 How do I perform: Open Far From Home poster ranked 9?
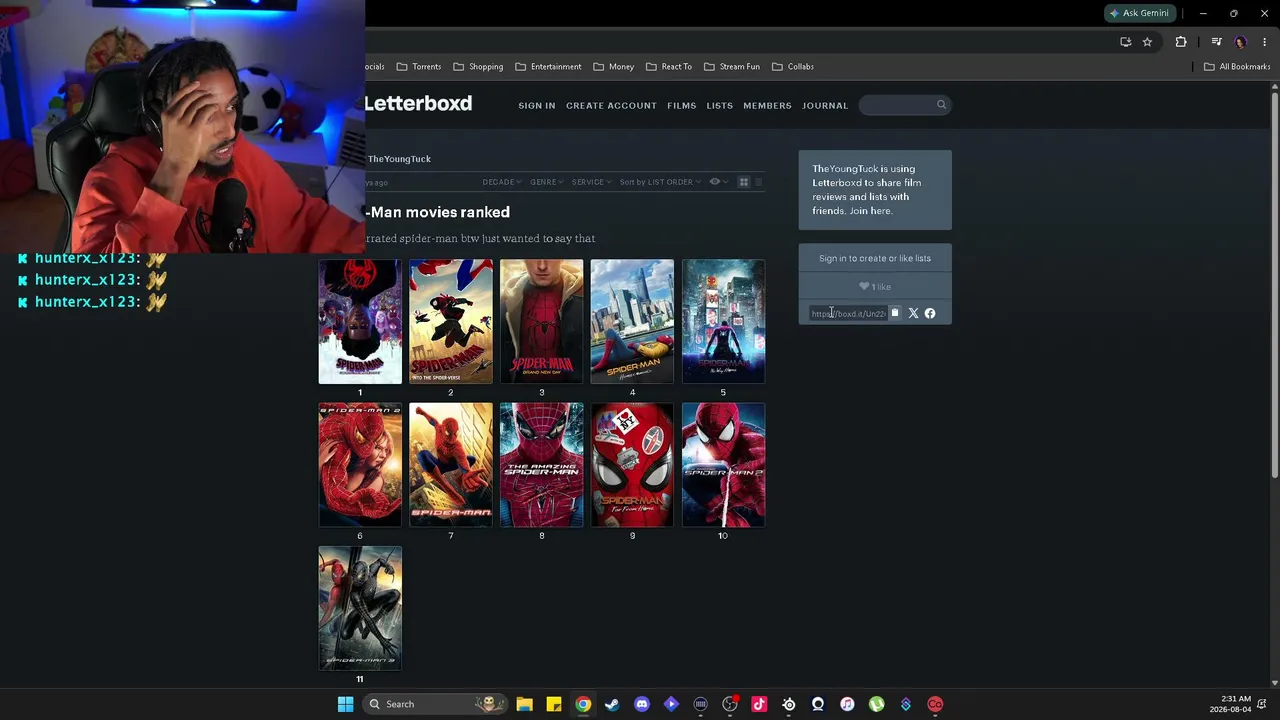tap(632, 465)
